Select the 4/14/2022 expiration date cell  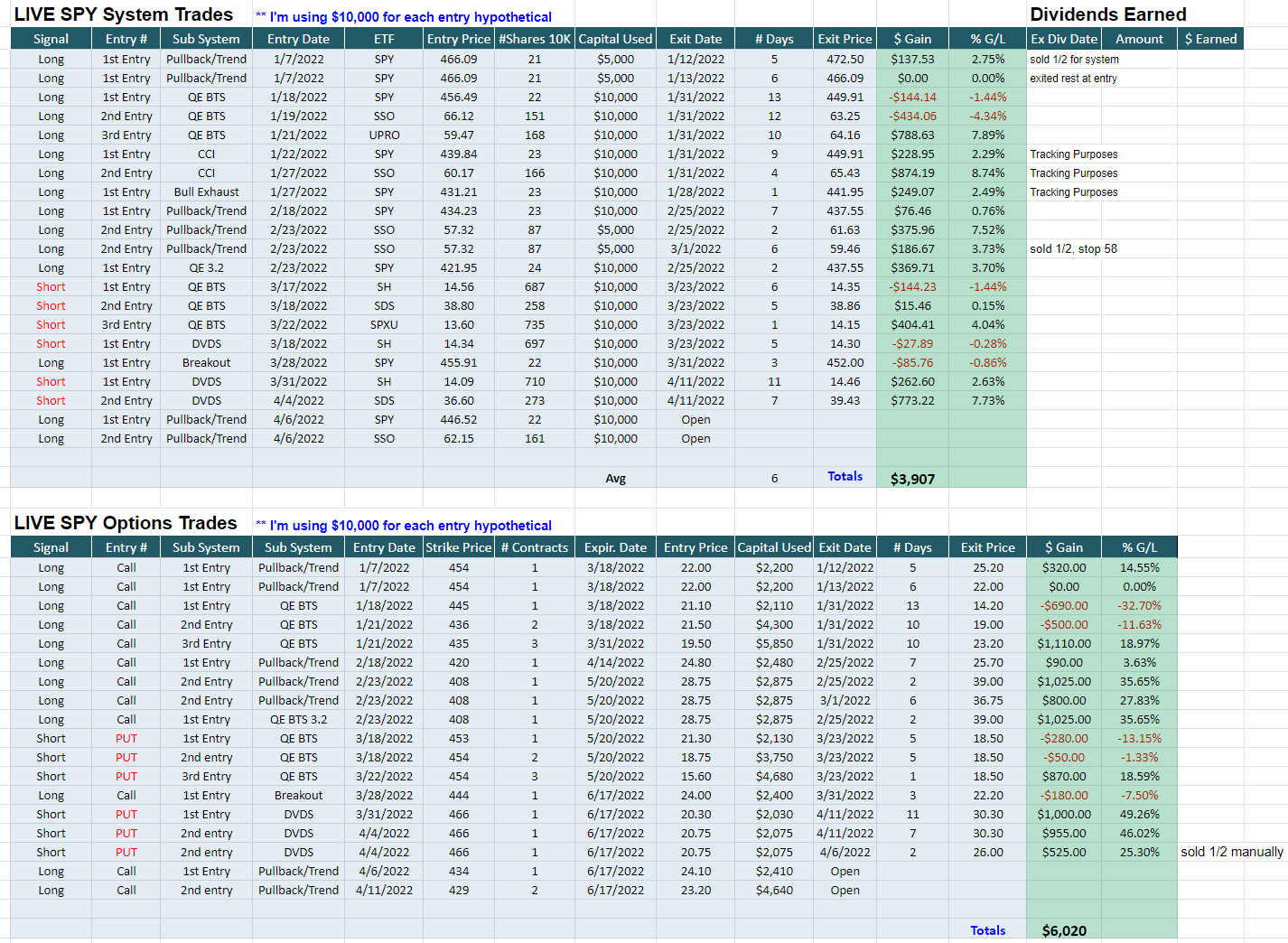[x=615, y=662]
